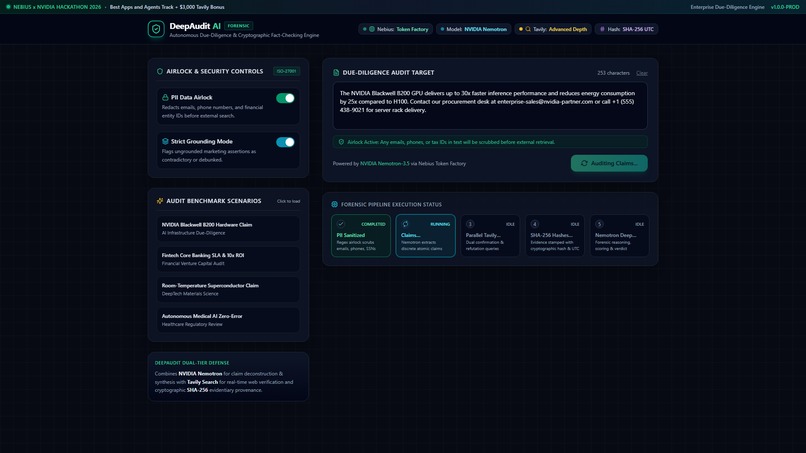Click the Hash: SHA-256 UTC chip

[x=626, y=29]
